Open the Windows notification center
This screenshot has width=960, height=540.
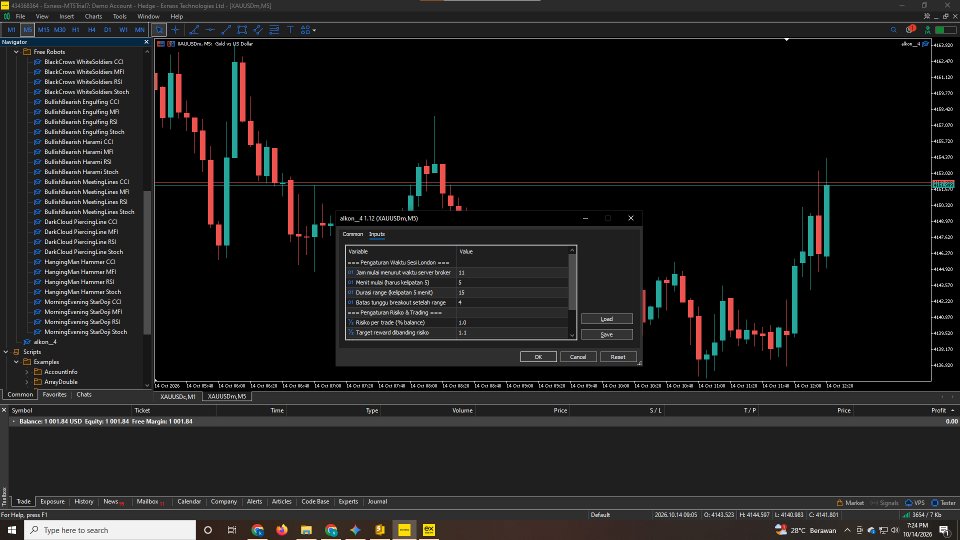coord(945,530)
